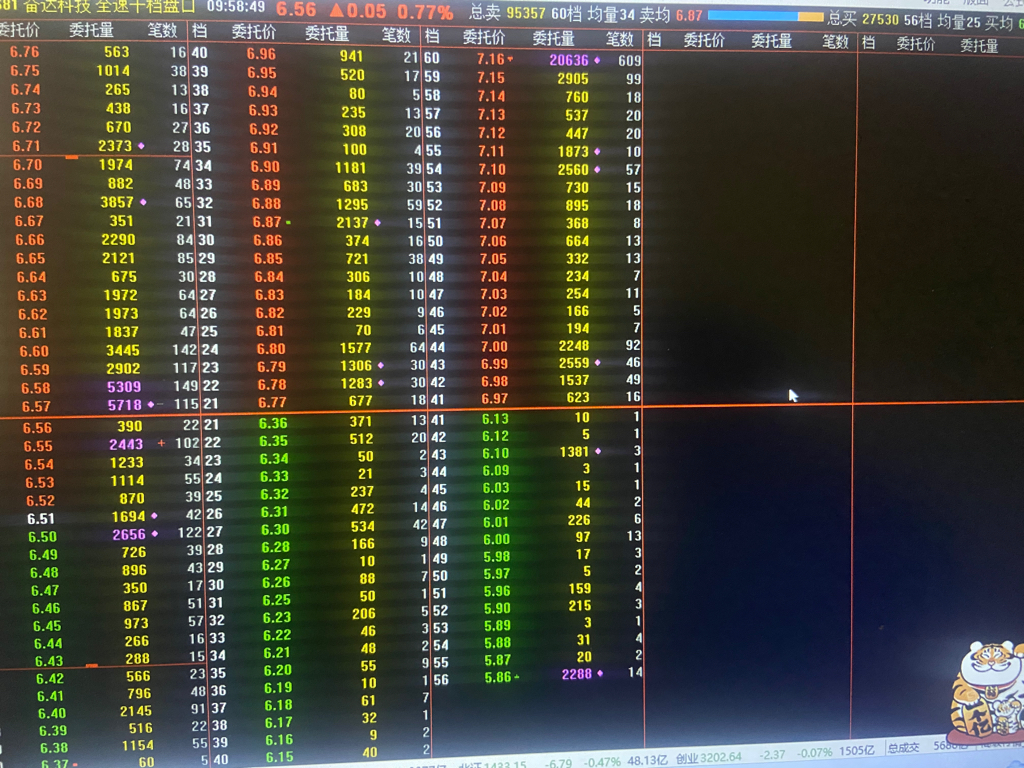Select the sell price 6.76
The width and height of the screenshot is (1024, 768).
tap(24, 52)
